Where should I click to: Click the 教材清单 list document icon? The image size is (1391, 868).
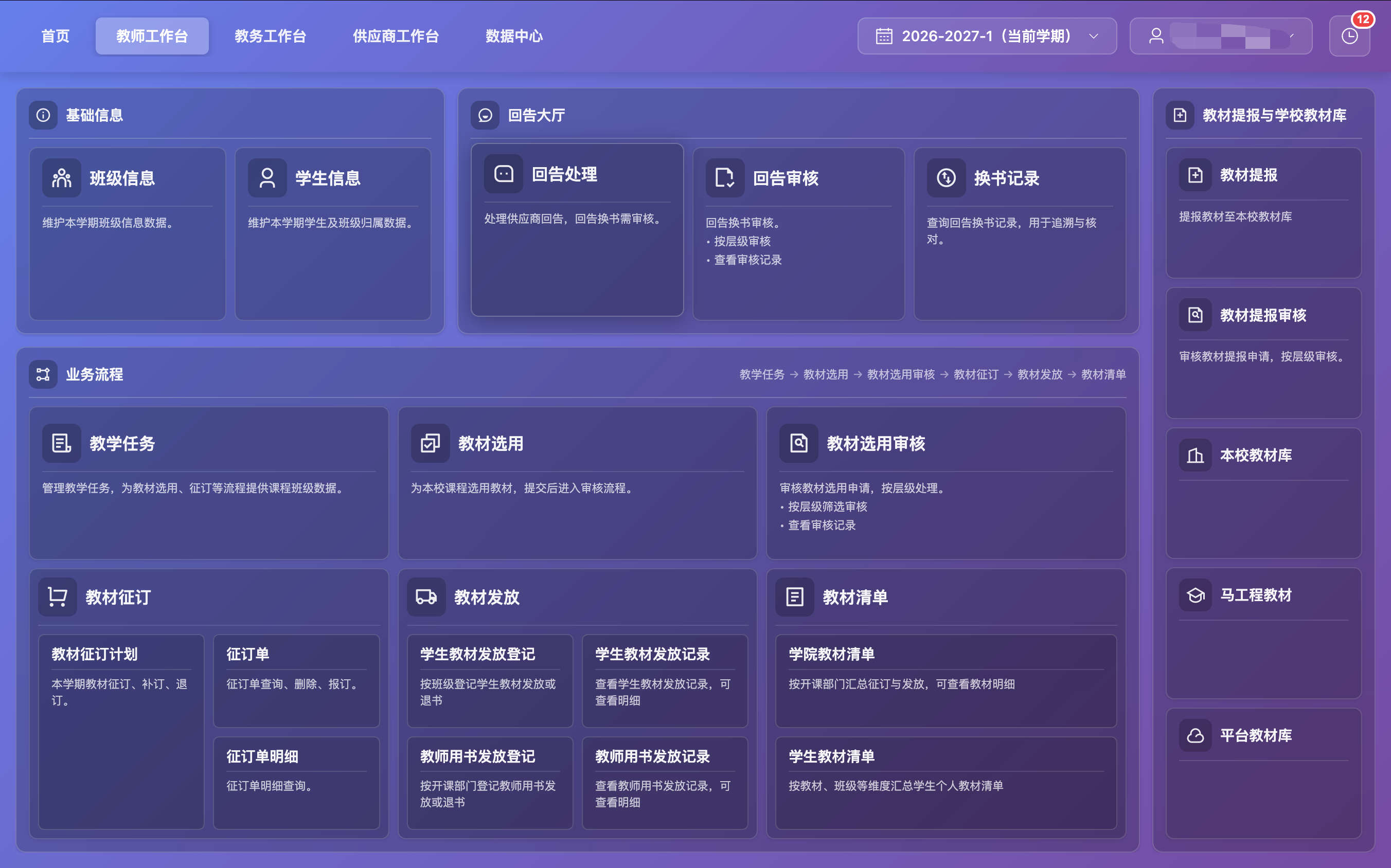pyautogui.click(x=794, y=597)
